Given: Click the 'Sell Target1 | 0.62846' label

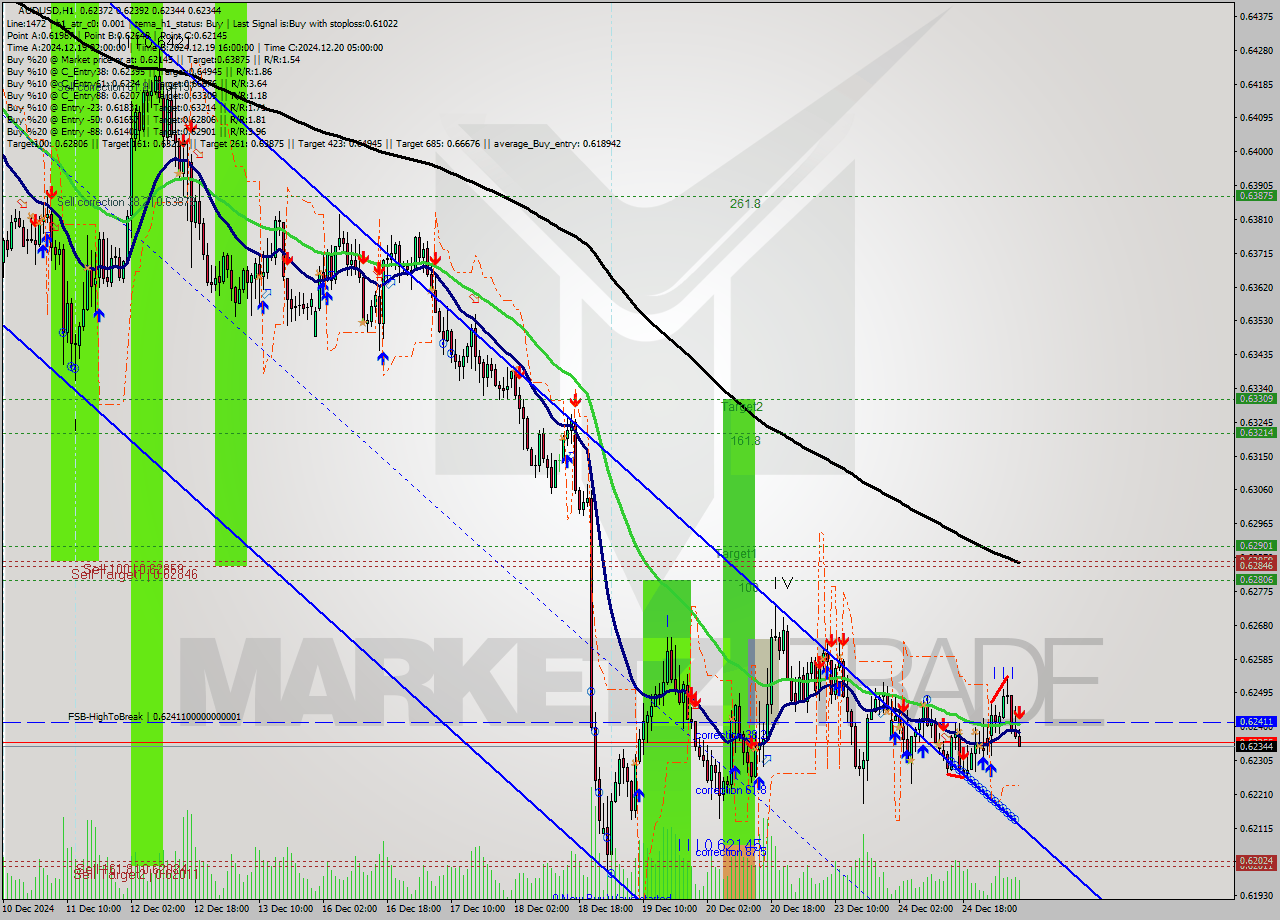Looking at the screenshot, I should coord(134,575).
